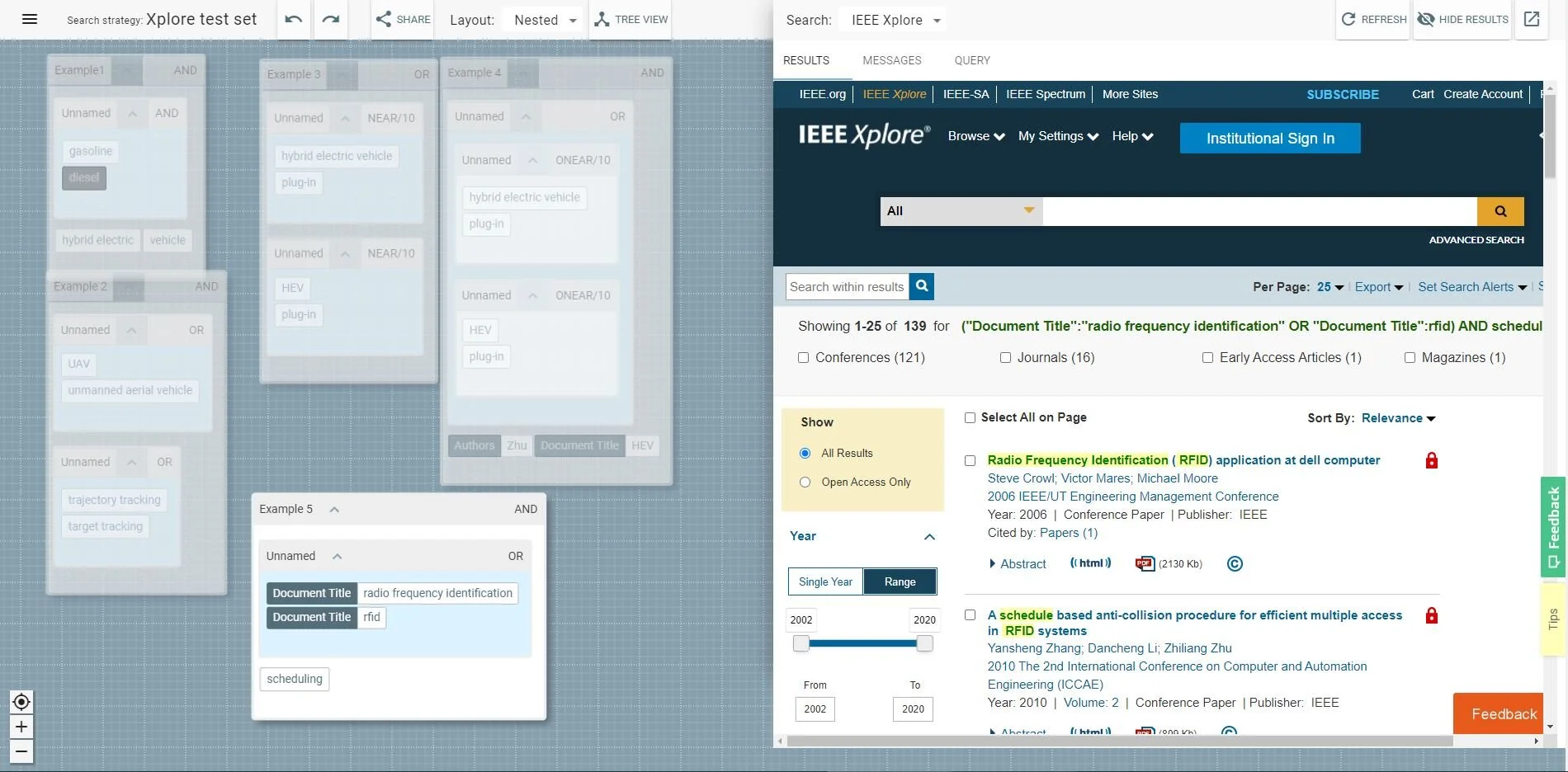The width and height of the screenshot is (1568, 772).
Task: Toggle the Conferences (121) checkbox
Action: coord(803,358)
